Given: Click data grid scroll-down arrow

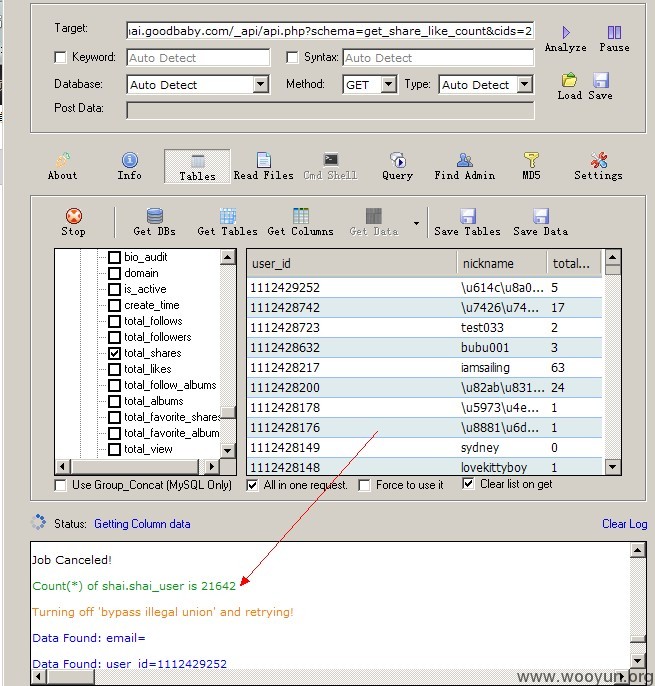Looking at the screenshot, I should [x=613, y=467].
